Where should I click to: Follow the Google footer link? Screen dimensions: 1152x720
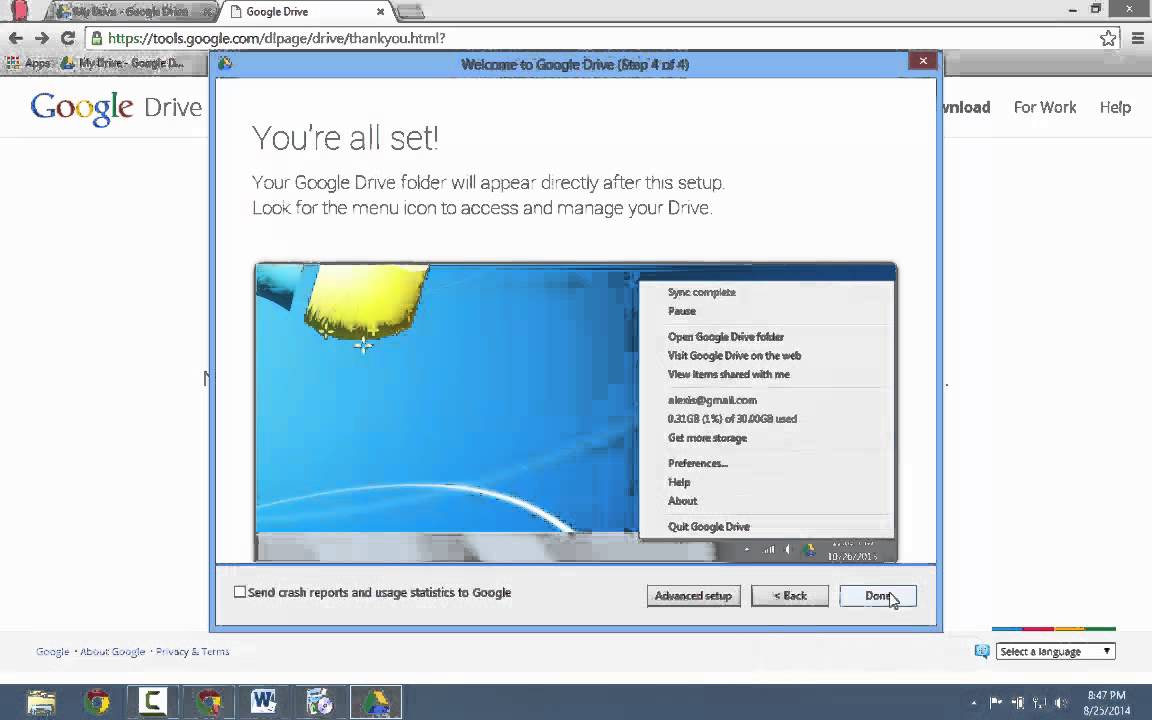pos(52,652)
